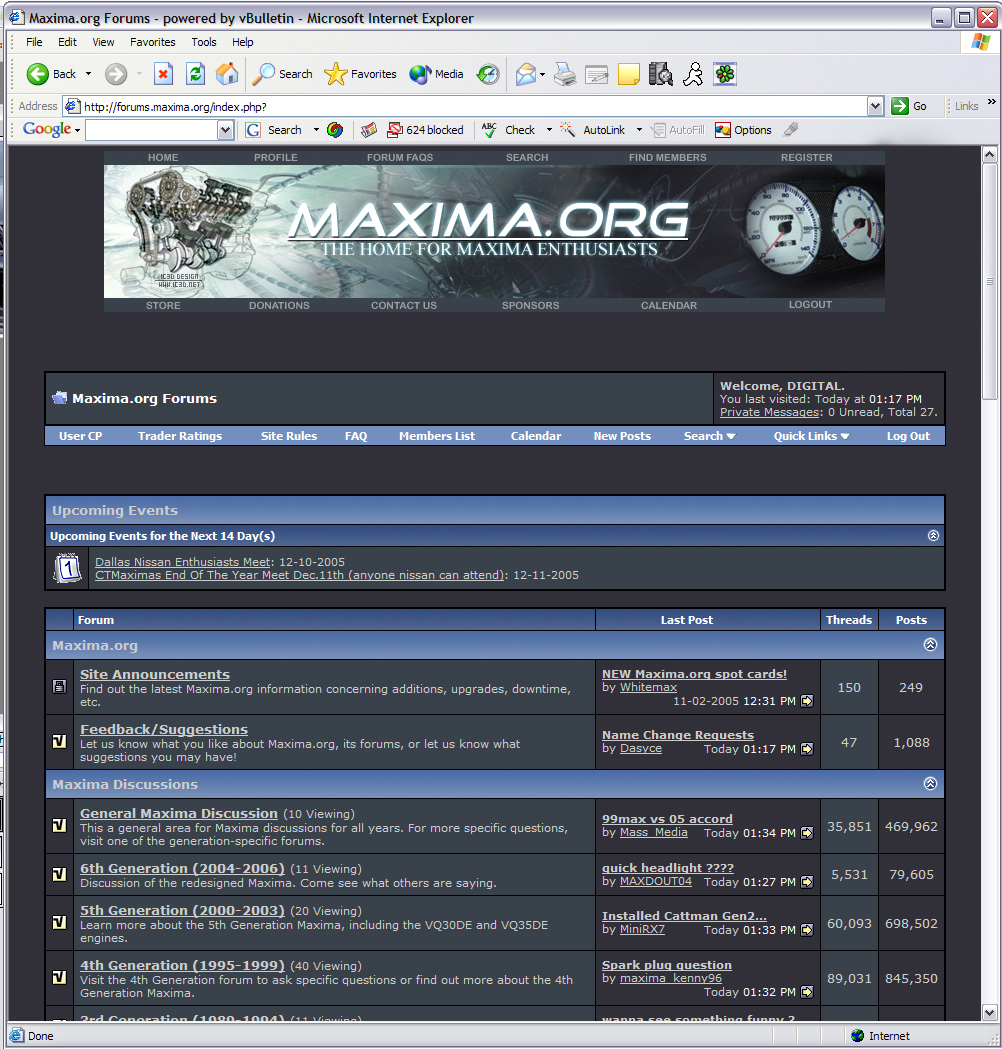The height and width of the screenshot is (1049, 1002).
Task: Go to the Home page icon
Action: (227, 74)
